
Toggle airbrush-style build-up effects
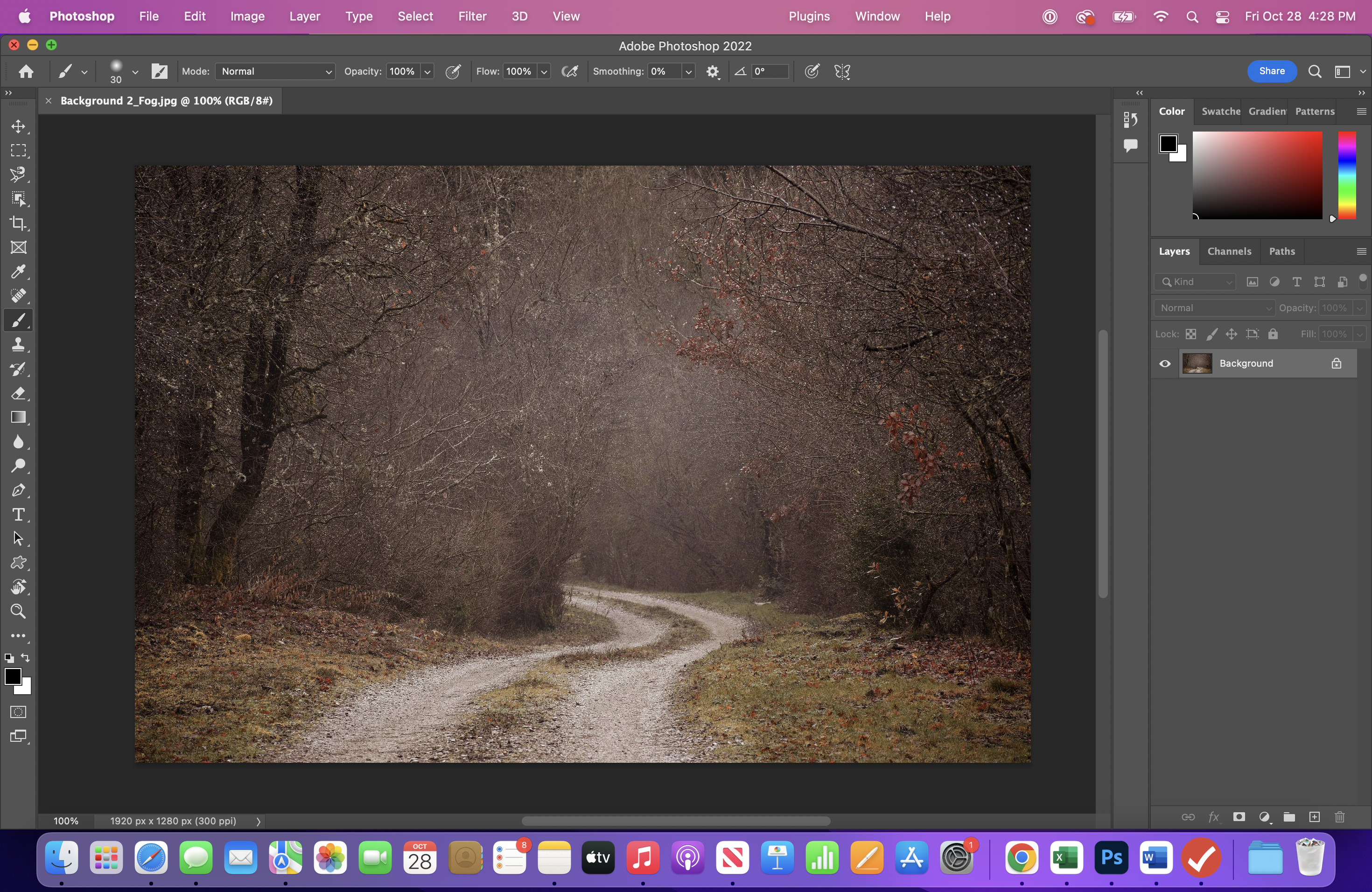(x=569, y=71)
